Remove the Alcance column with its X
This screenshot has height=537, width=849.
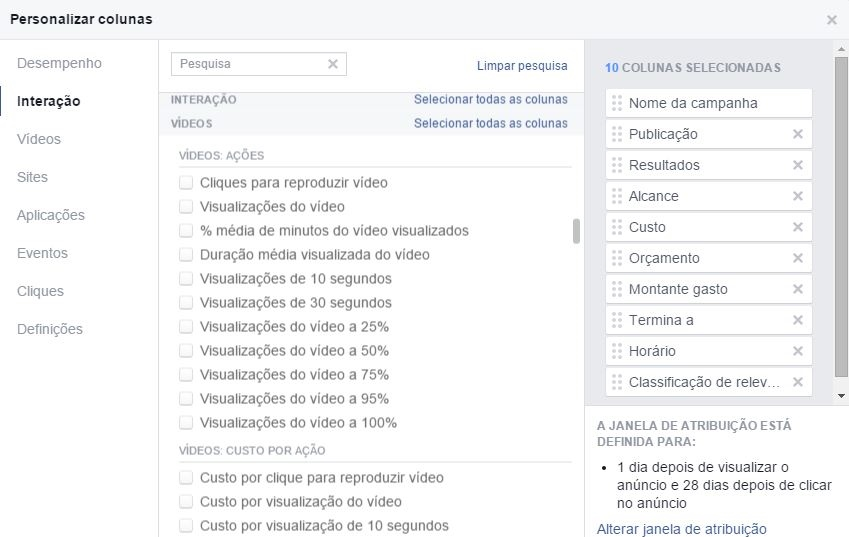click(x=798, y=196)
